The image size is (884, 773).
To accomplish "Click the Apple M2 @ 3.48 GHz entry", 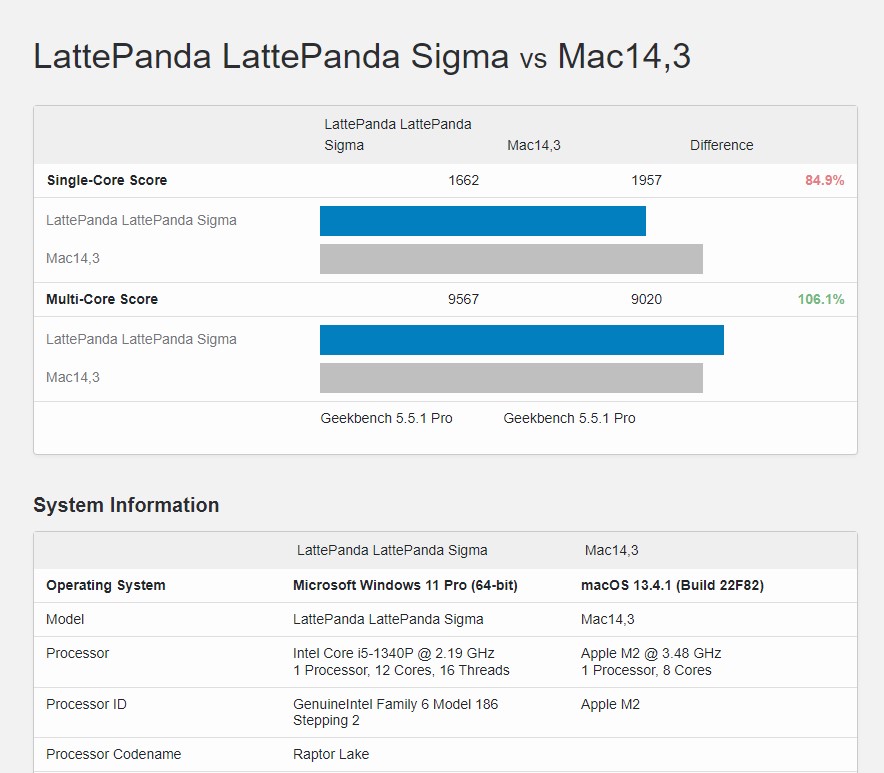I will (650, 653).
